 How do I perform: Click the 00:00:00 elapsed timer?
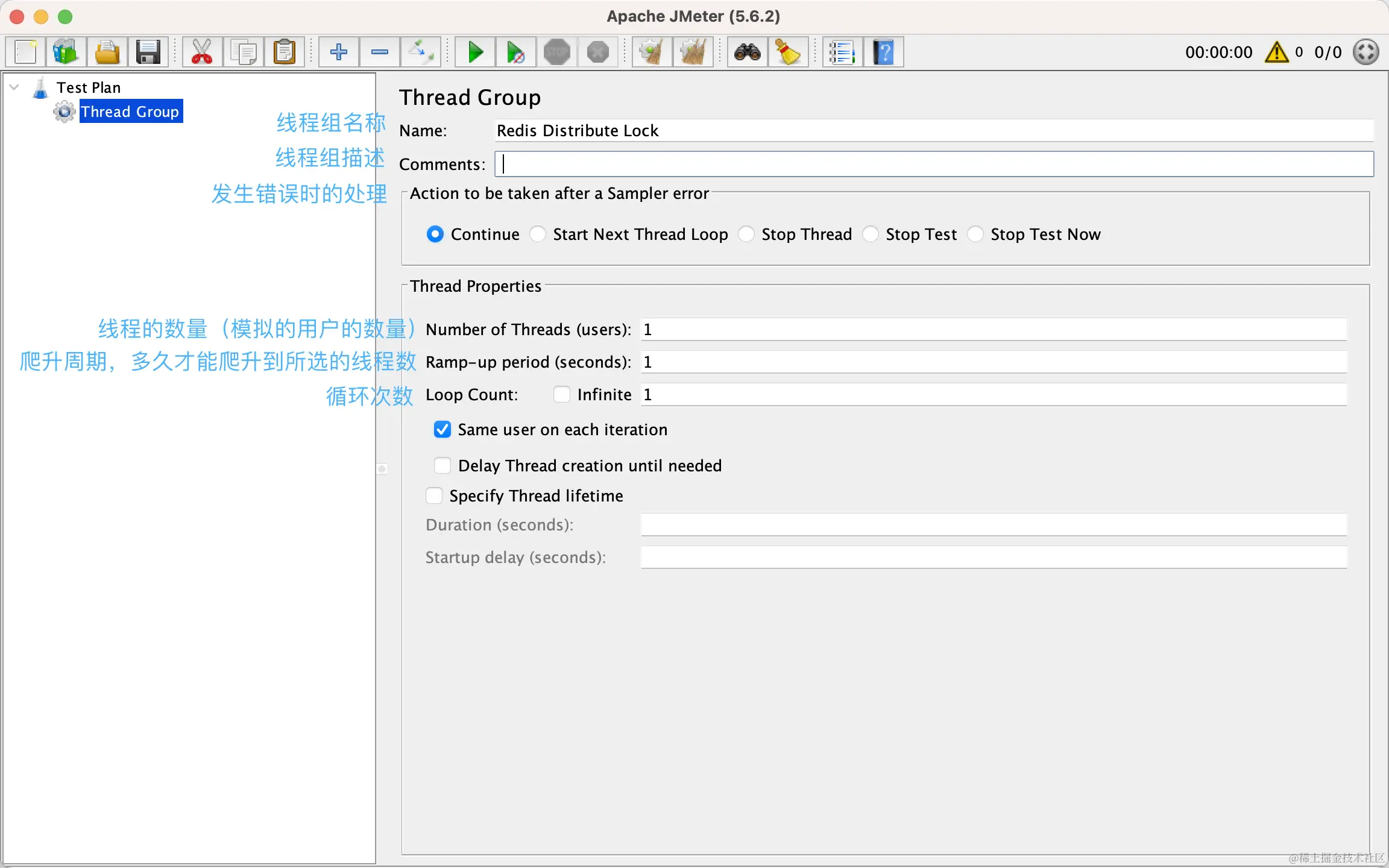[x=1219, y=52]
